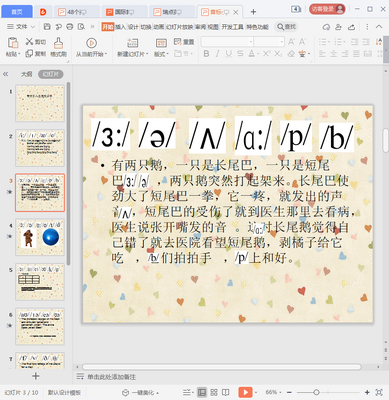This screenshot has height=400, width=389.
Task: Toggle Italic formatting
Action: click(x=217, y=53)
